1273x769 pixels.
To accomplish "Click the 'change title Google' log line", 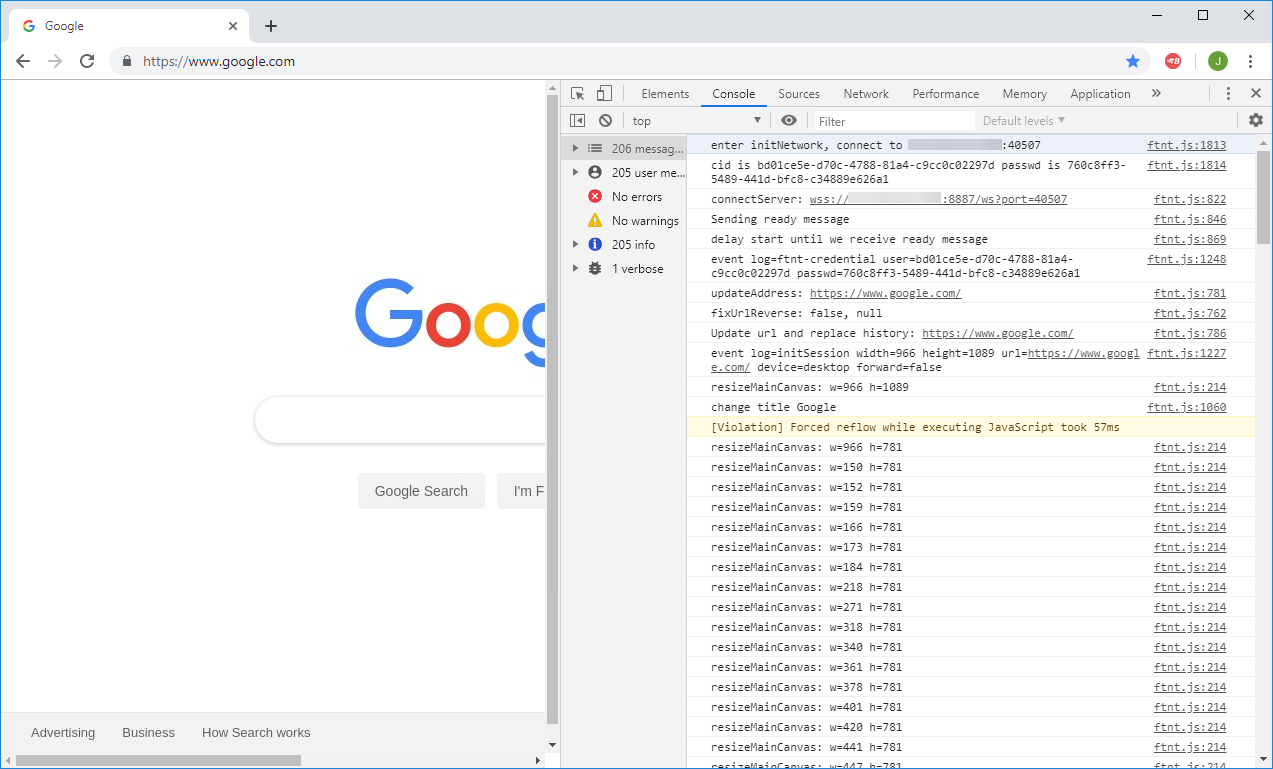I will point(773,407).
